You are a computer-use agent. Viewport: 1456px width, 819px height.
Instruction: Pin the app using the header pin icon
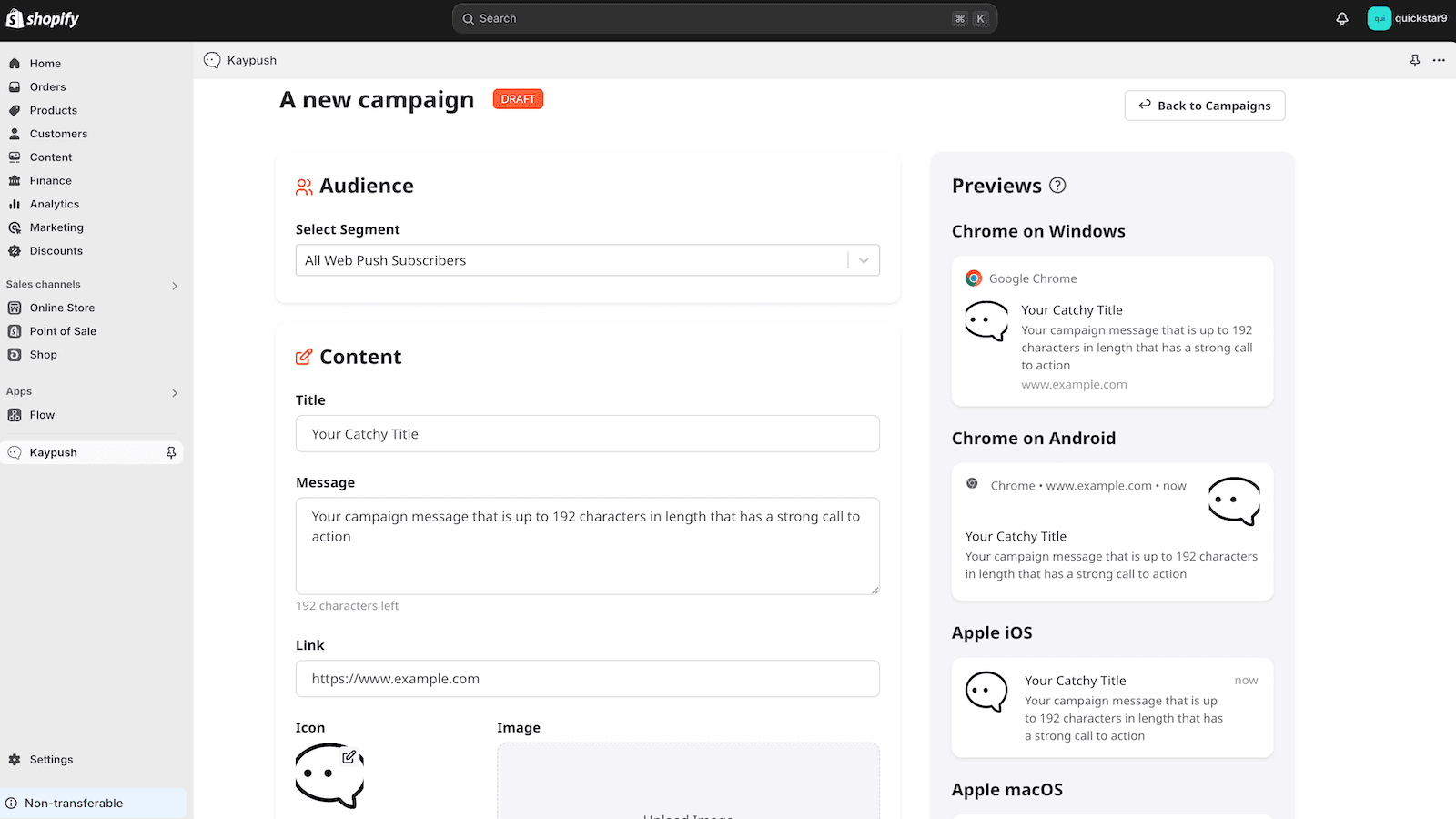coord(1414,60)
